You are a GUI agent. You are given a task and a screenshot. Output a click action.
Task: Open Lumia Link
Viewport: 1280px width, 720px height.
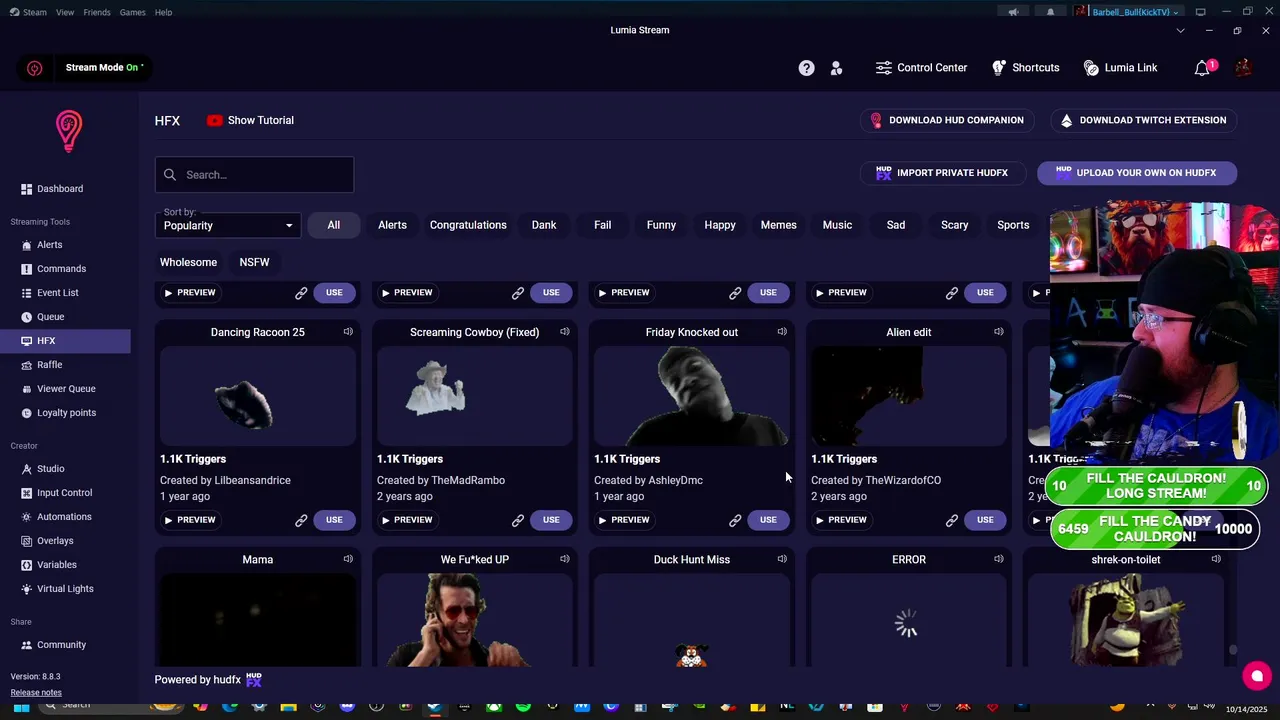point(1120,68)
